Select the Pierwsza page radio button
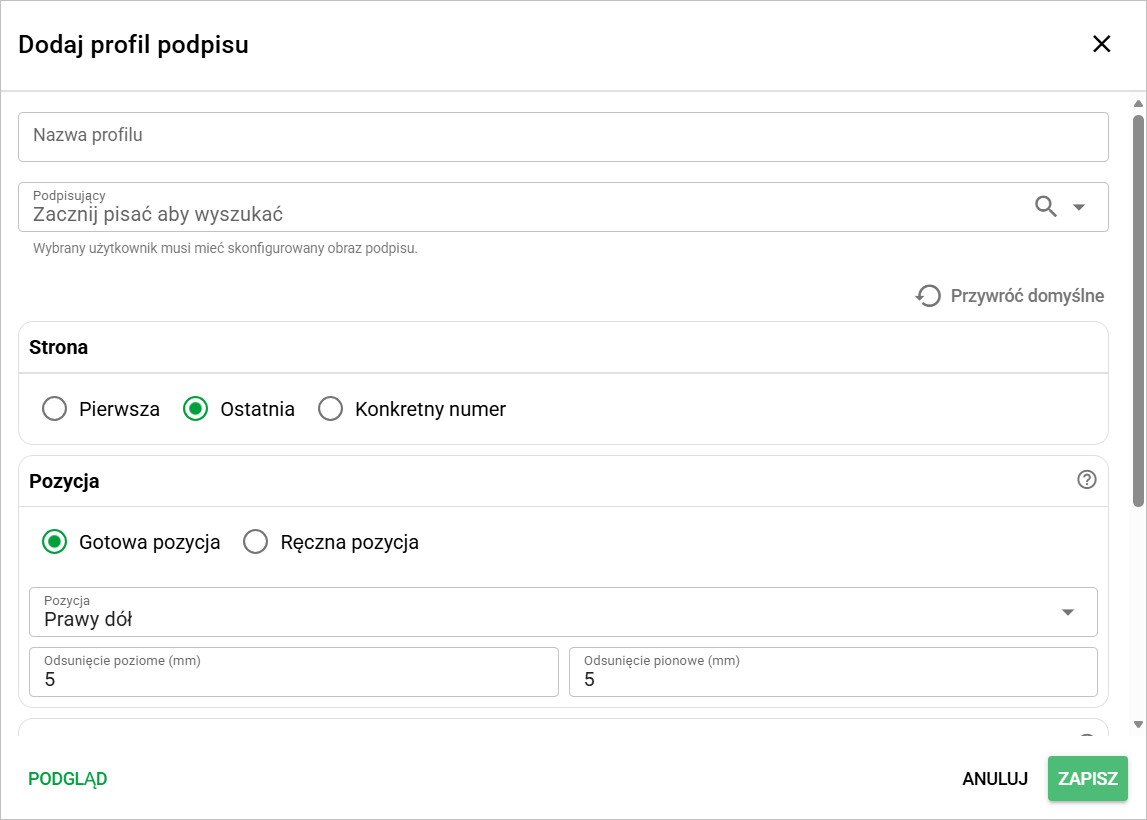This screenshot has width=1147, height=820. click(x=55, y=409)
